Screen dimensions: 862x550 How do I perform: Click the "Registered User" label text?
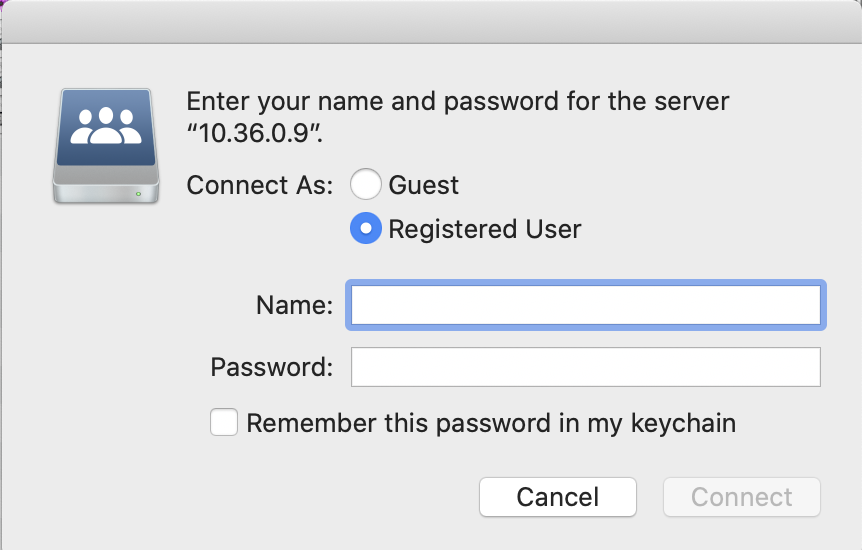pos(484,229)
